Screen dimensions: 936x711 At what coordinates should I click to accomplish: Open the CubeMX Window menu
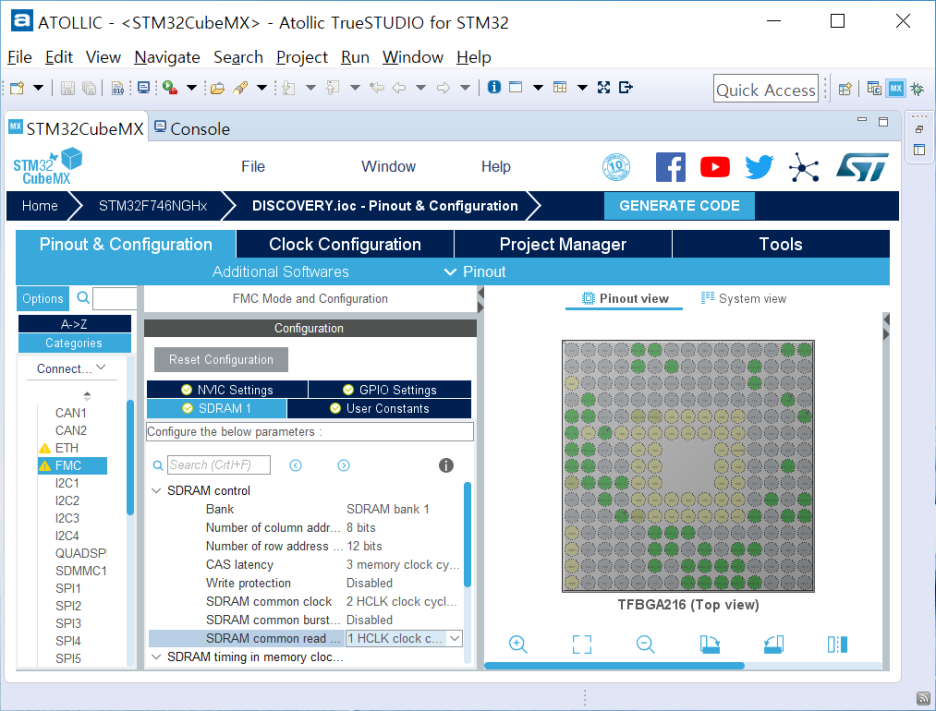[x=389, y=167]
